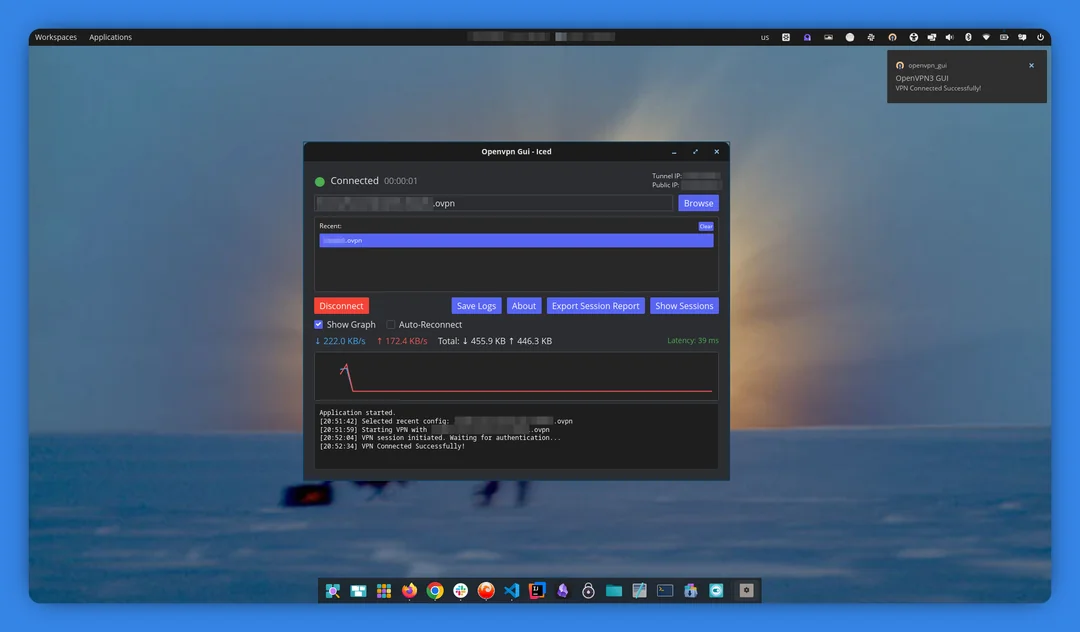Open the text editor icon in the dock

639,591
